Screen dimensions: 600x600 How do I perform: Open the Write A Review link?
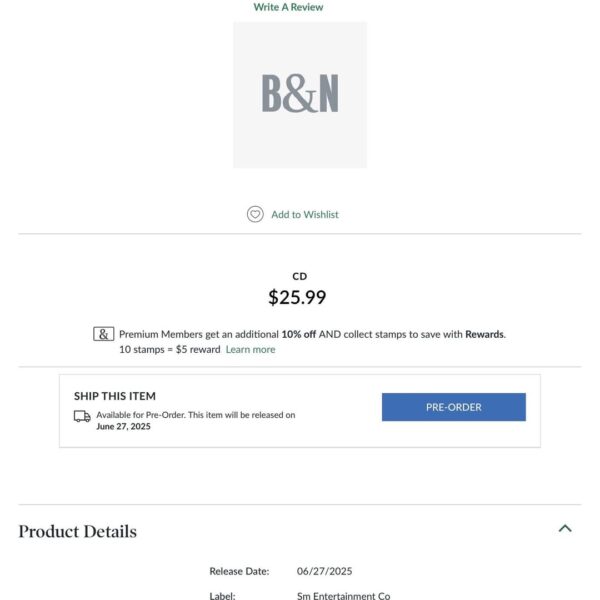pyautogui.click(x=288, y=7)
